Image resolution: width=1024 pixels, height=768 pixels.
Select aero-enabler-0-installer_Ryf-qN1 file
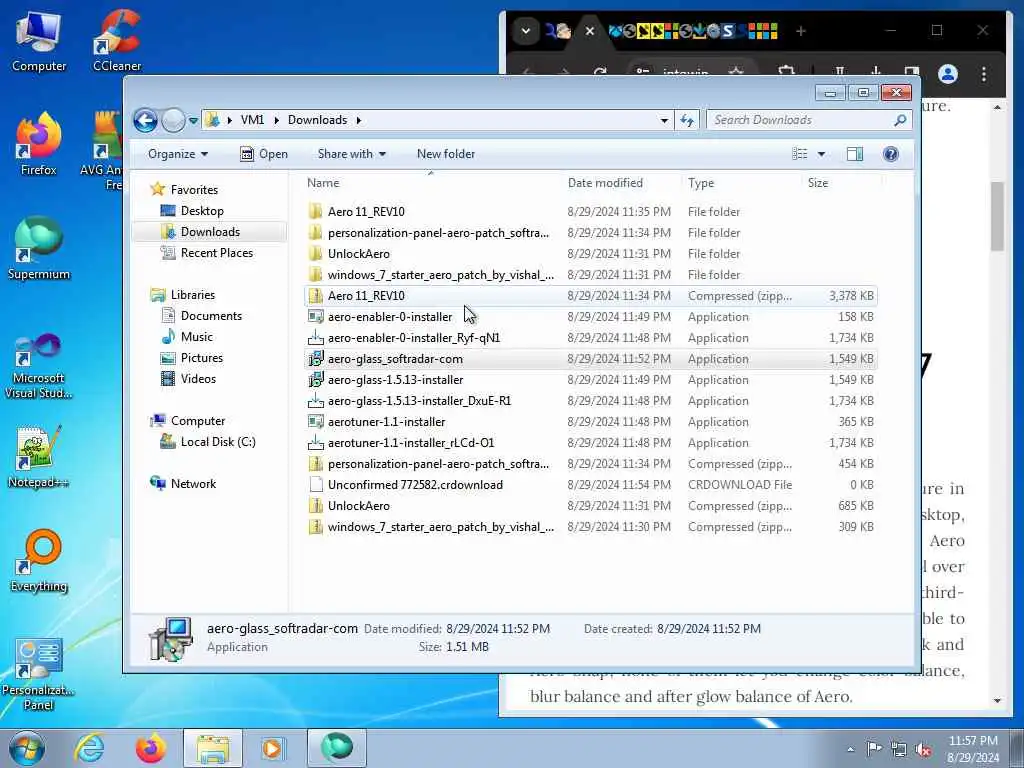click(x=590, y=338)
